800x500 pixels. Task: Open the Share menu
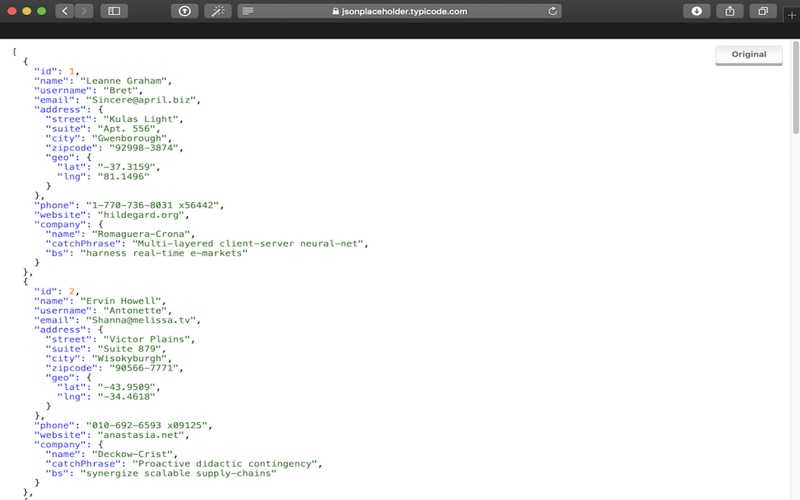(730, 11)
